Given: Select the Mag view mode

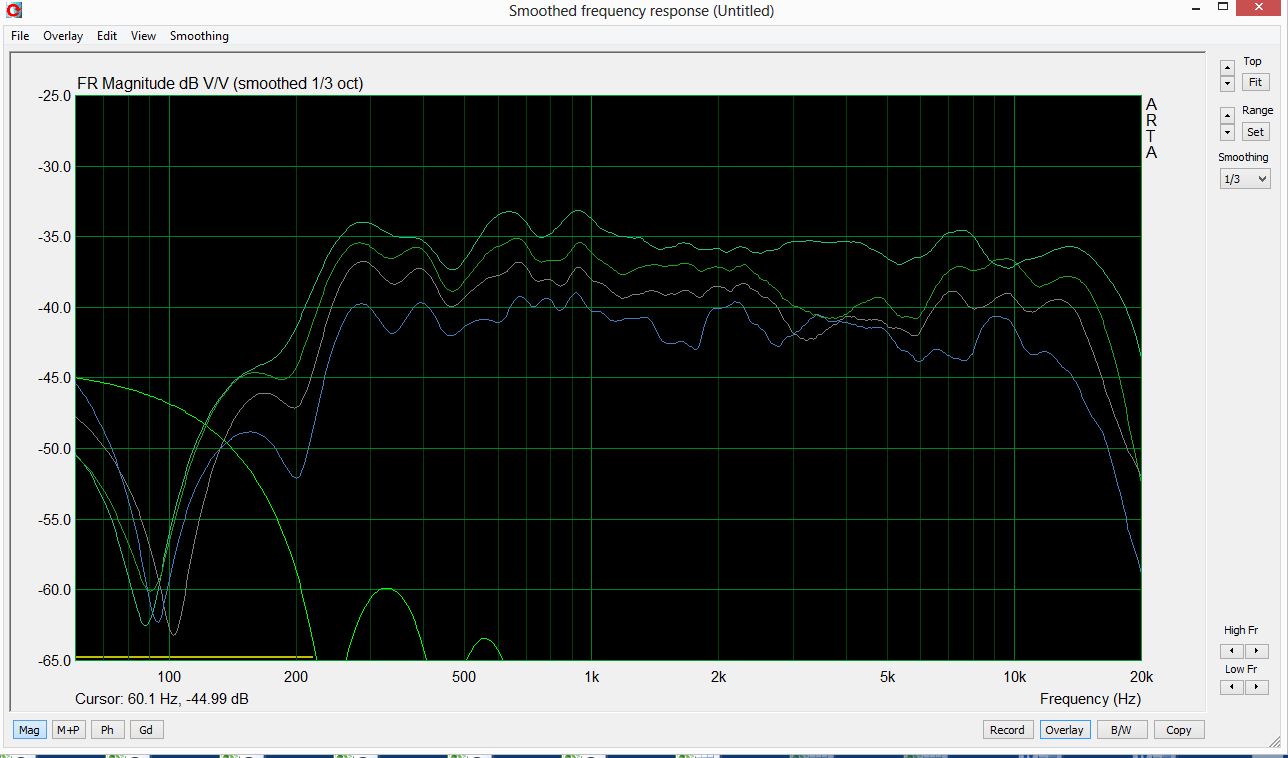Looking at the screenshot, I should click(x=29, y=730).
